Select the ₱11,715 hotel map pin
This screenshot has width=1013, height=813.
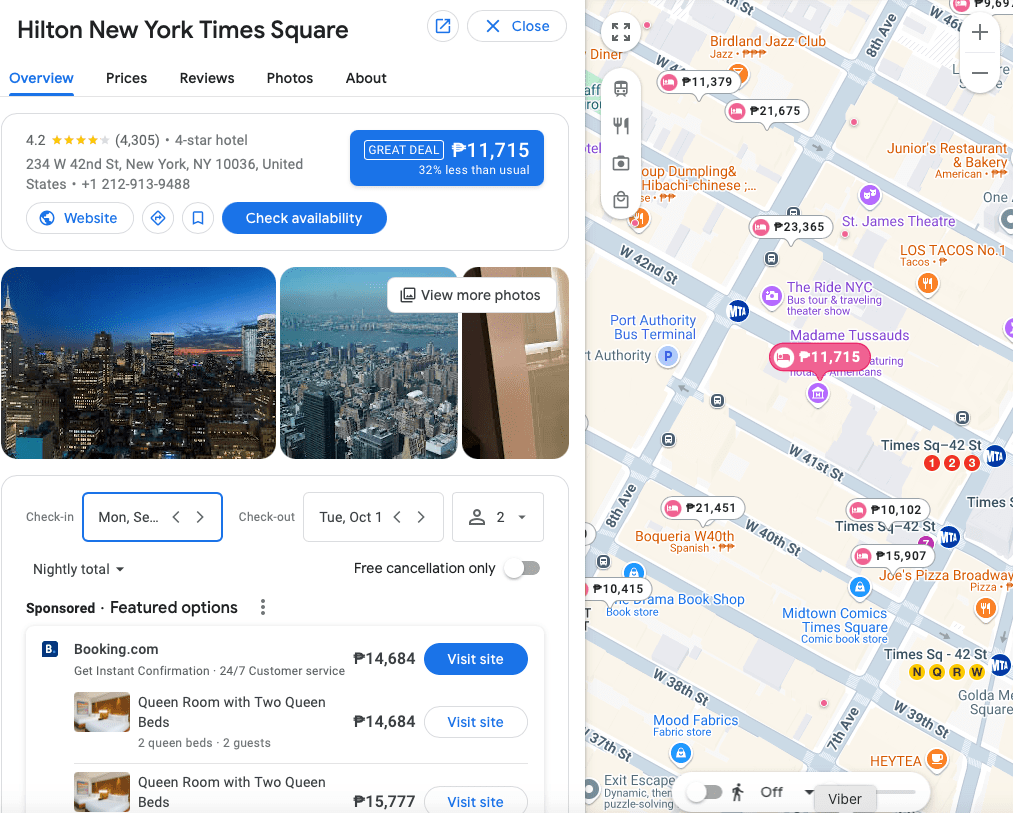click(820, 357)
